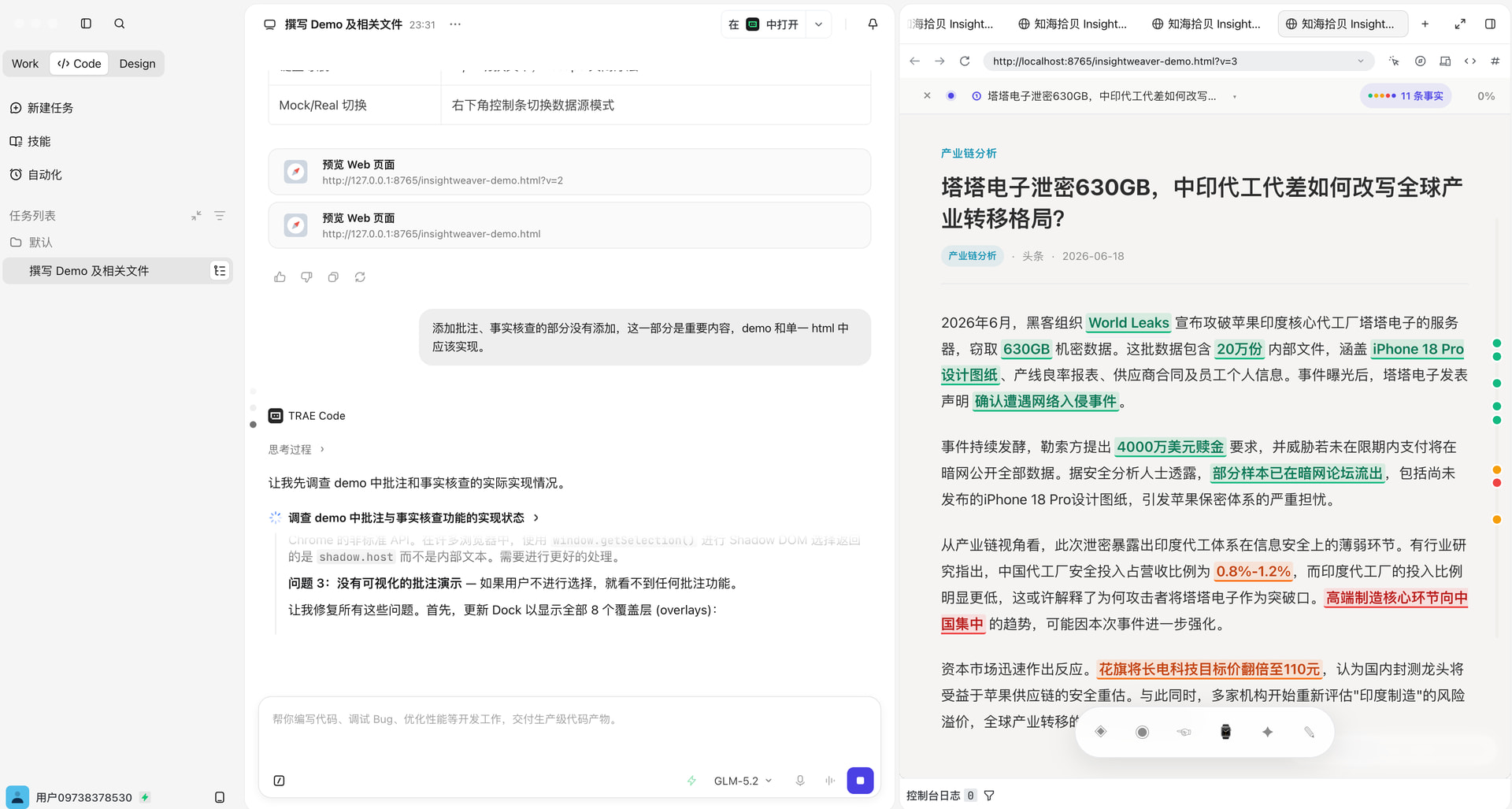Expand the URL address bar dropdown

(1360, 61)
